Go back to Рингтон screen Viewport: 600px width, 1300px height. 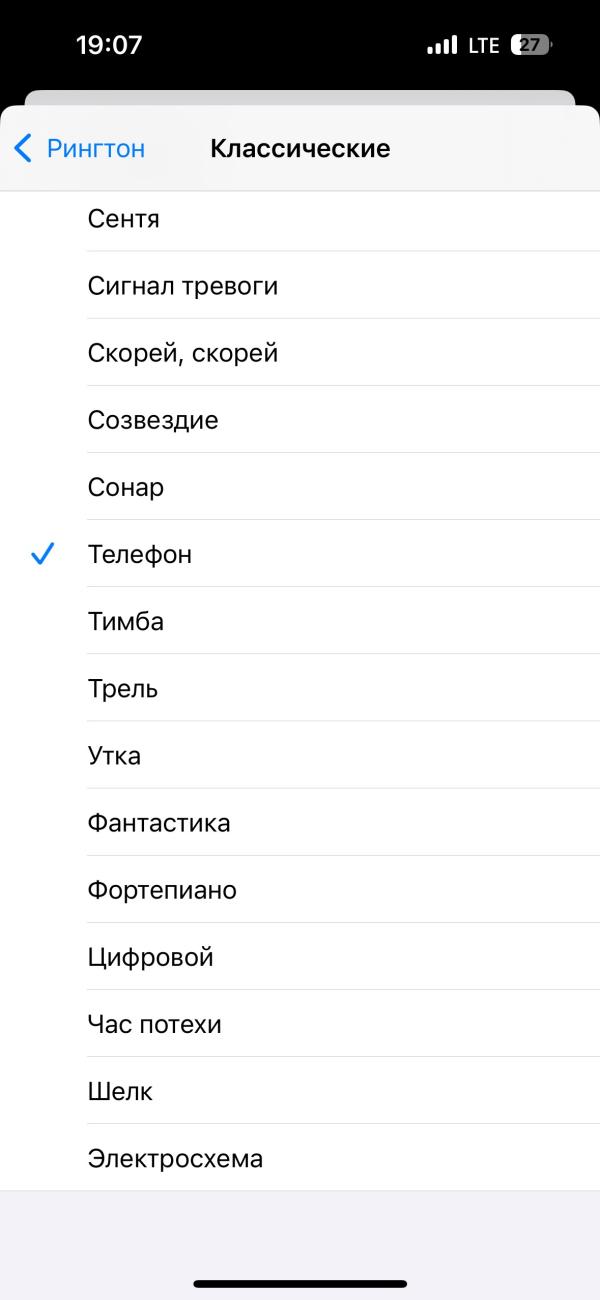(x=79, y=149)
